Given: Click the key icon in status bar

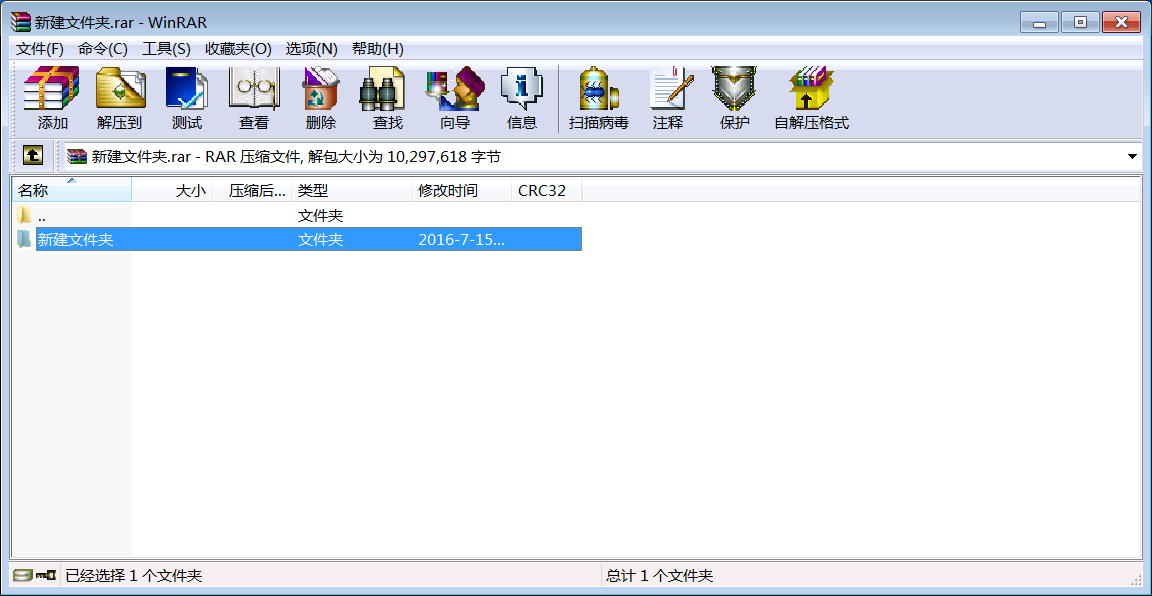Looking at the screenshot, I should pos(46,575).
